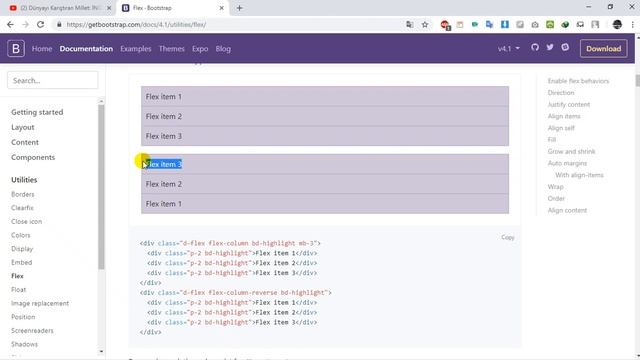
Task: Jump to the Wrap section
Action: [556, 187]
